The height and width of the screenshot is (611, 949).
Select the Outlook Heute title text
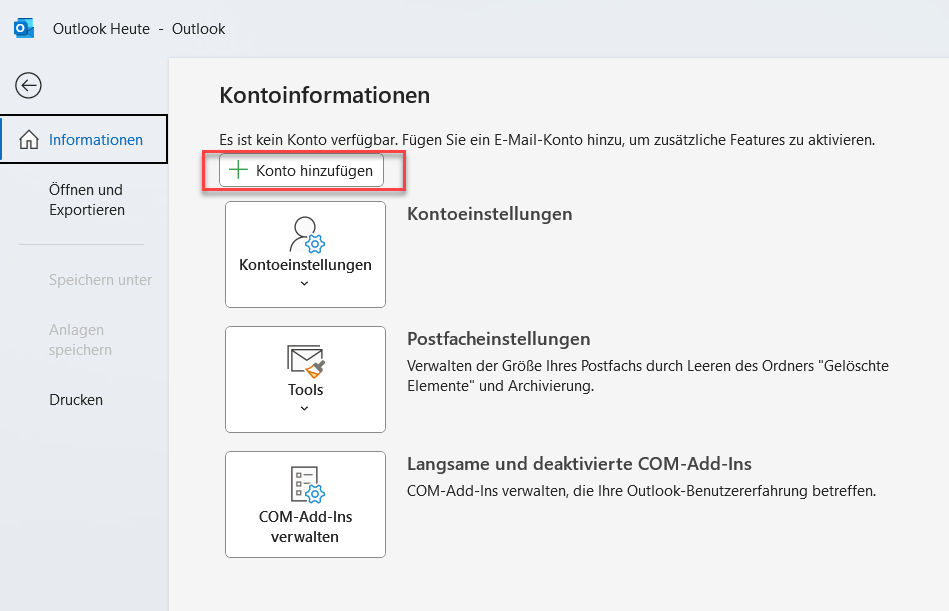[101, 28]
